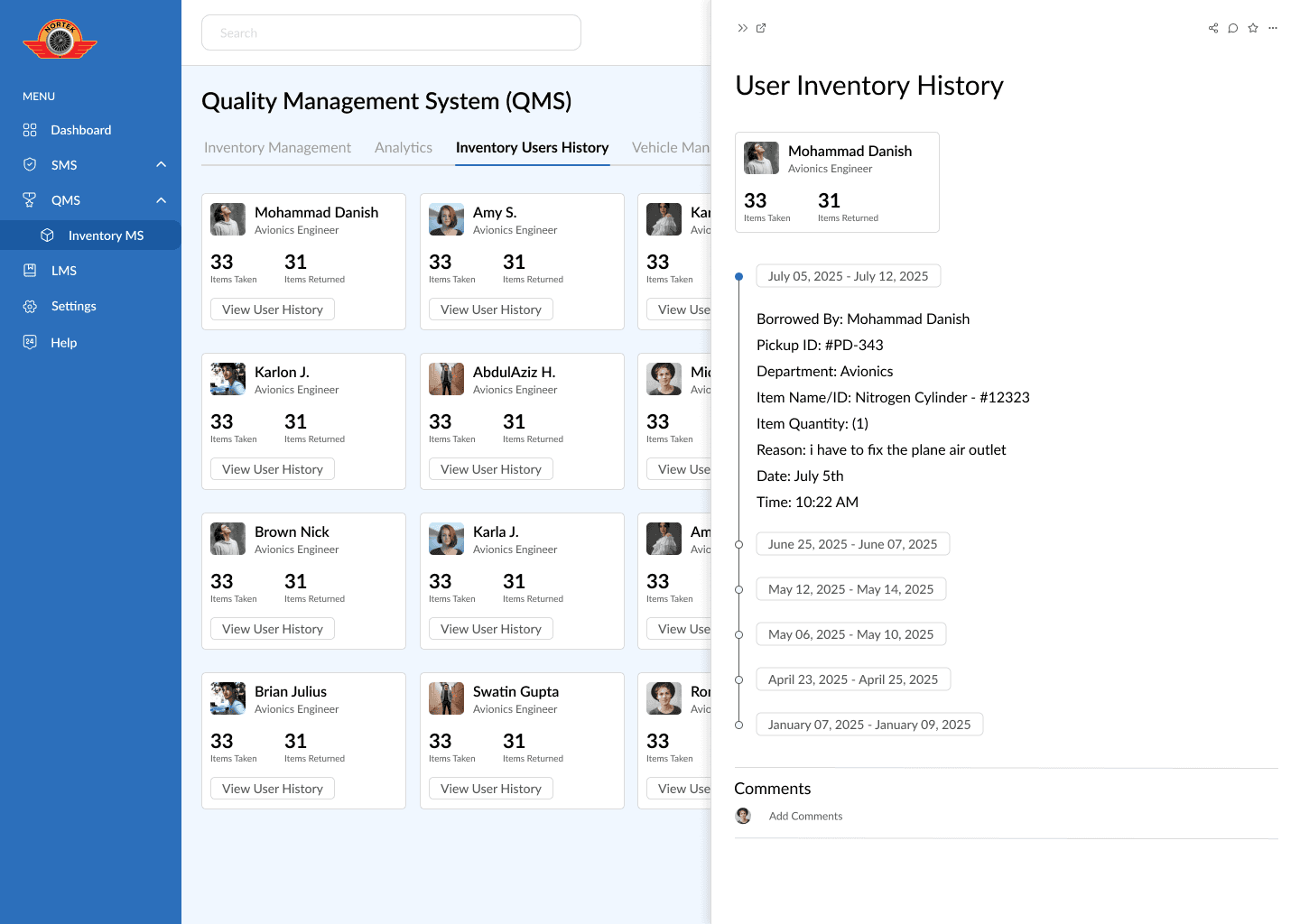Switch to Inventory Management tab

click(277, 147)
